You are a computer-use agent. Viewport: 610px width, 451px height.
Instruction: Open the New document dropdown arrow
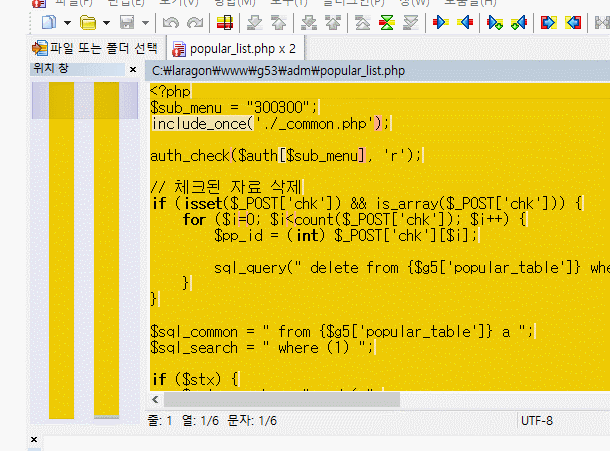(67, 23)
